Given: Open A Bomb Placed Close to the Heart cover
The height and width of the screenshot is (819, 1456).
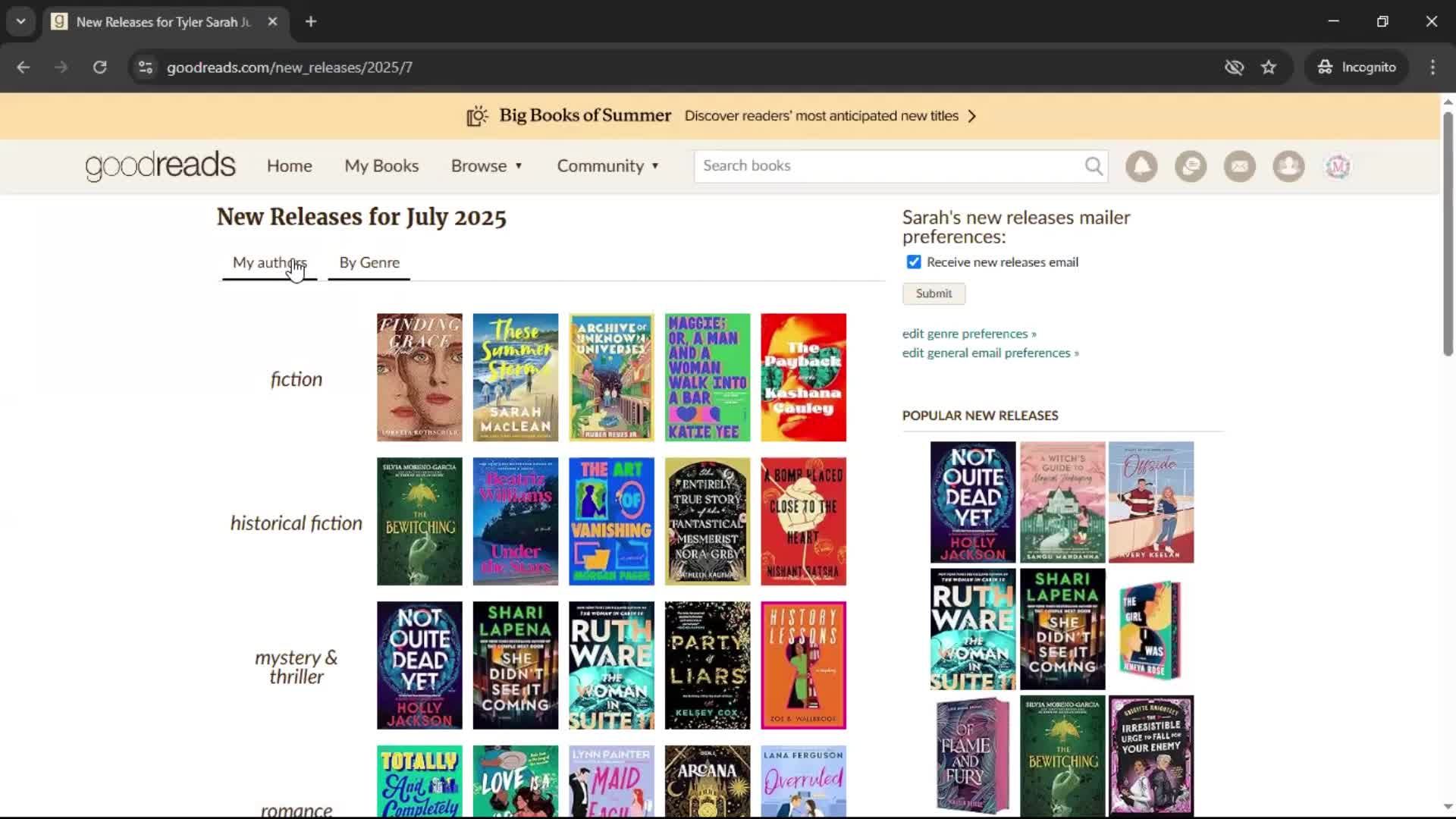Looking at the screenshot, I should coord(804,522).
